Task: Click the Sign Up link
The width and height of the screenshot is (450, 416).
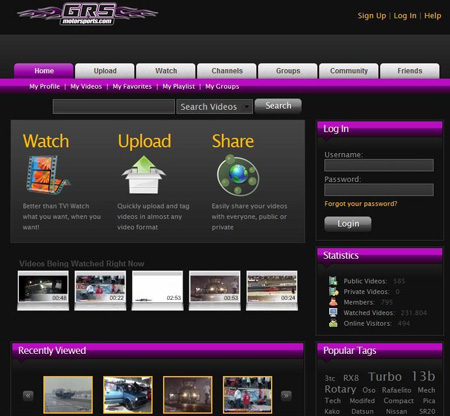Action: [372, 16]
